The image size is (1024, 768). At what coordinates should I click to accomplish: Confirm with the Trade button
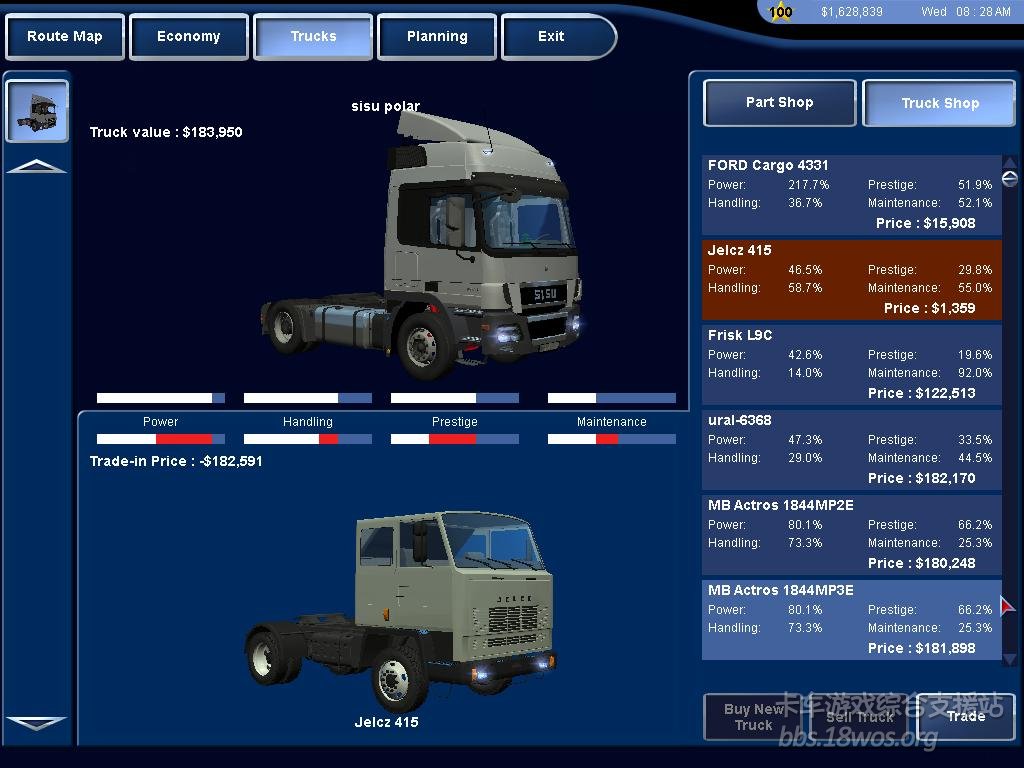click(x=966, y=716)
